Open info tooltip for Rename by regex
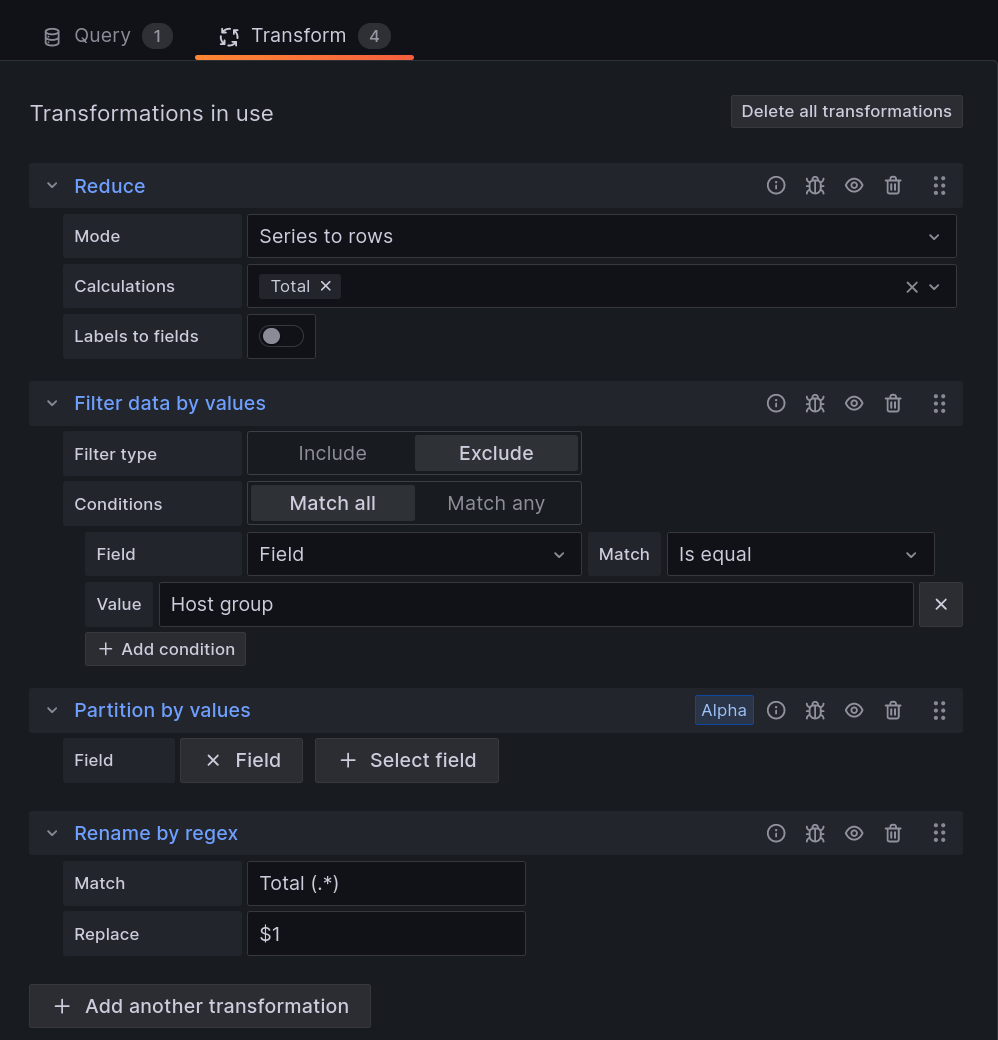 coord(776,833)
